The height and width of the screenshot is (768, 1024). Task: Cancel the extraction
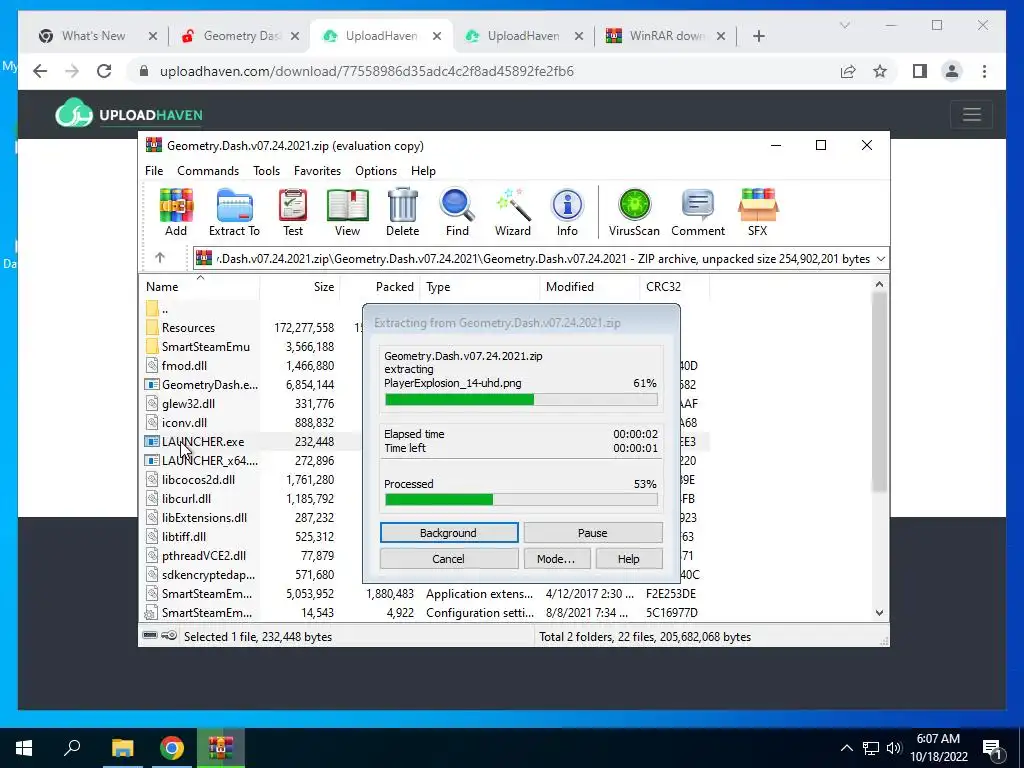click(449, 559)
